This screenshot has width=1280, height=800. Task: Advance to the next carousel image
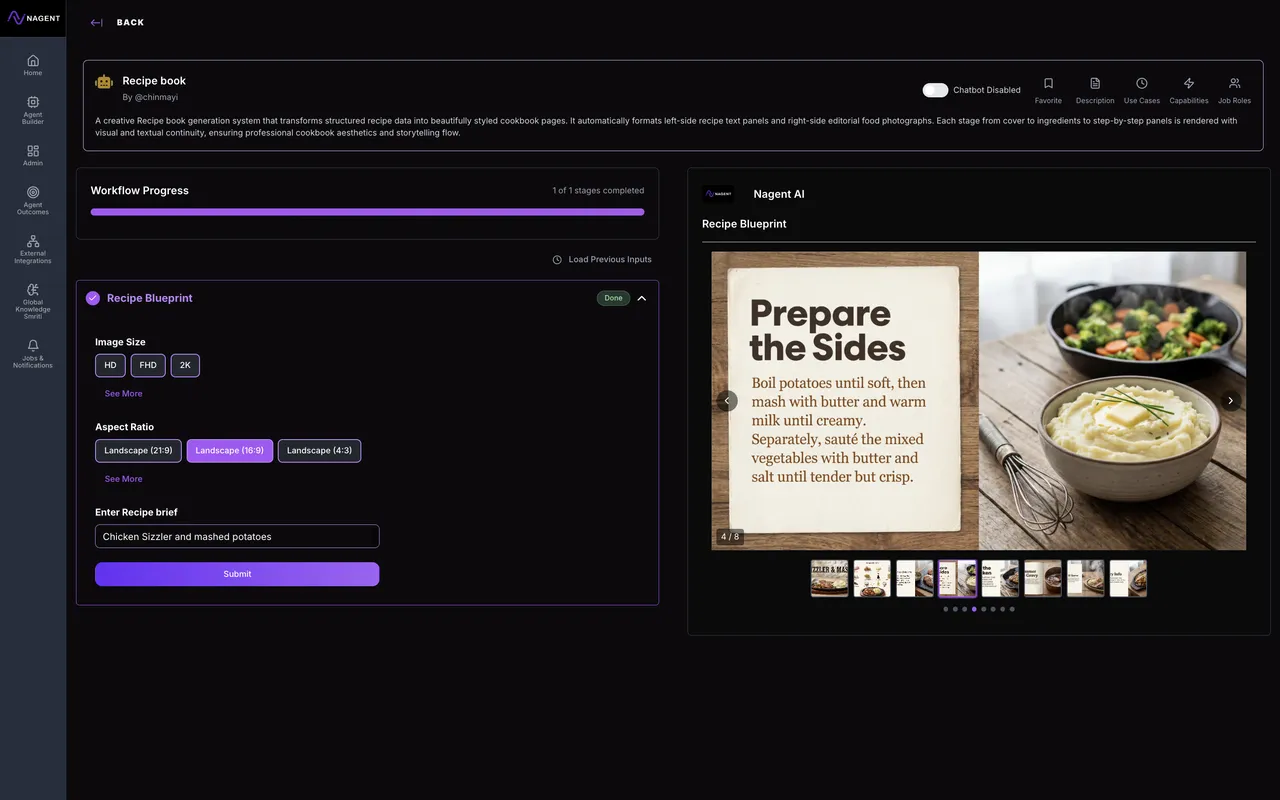[1230, 401]
